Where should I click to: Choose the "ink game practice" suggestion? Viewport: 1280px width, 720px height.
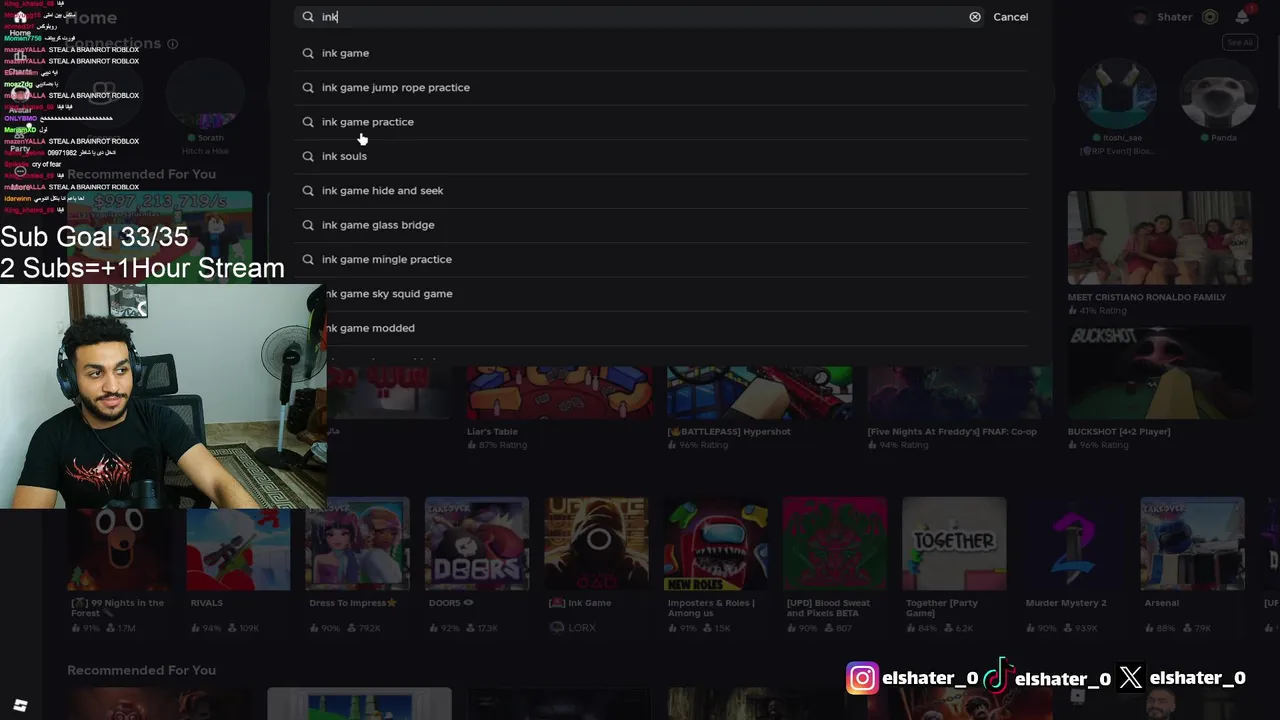click(662, 122)
